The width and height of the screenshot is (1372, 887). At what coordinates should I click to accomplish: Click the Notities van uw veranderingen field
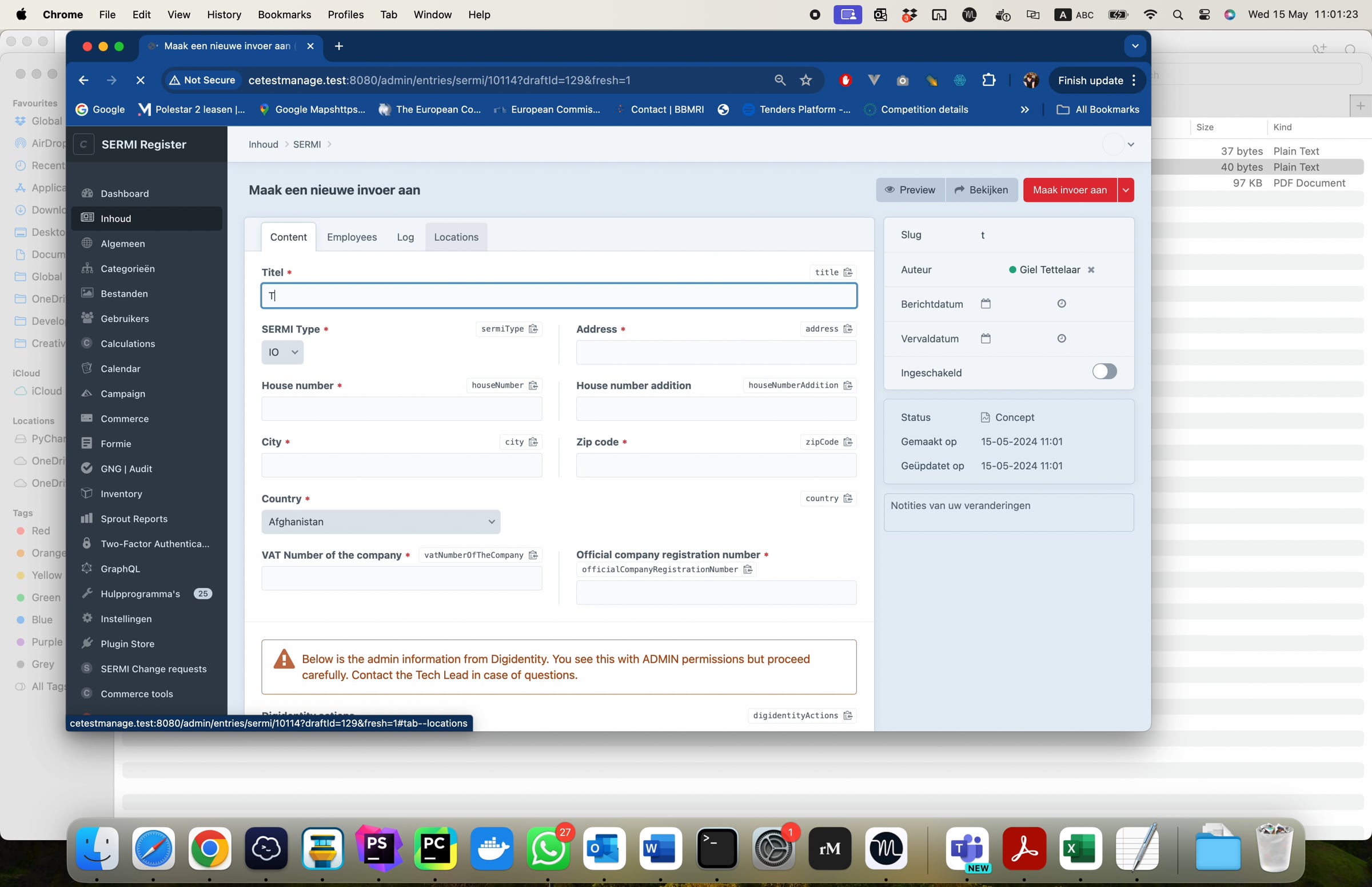[1008, 512]
